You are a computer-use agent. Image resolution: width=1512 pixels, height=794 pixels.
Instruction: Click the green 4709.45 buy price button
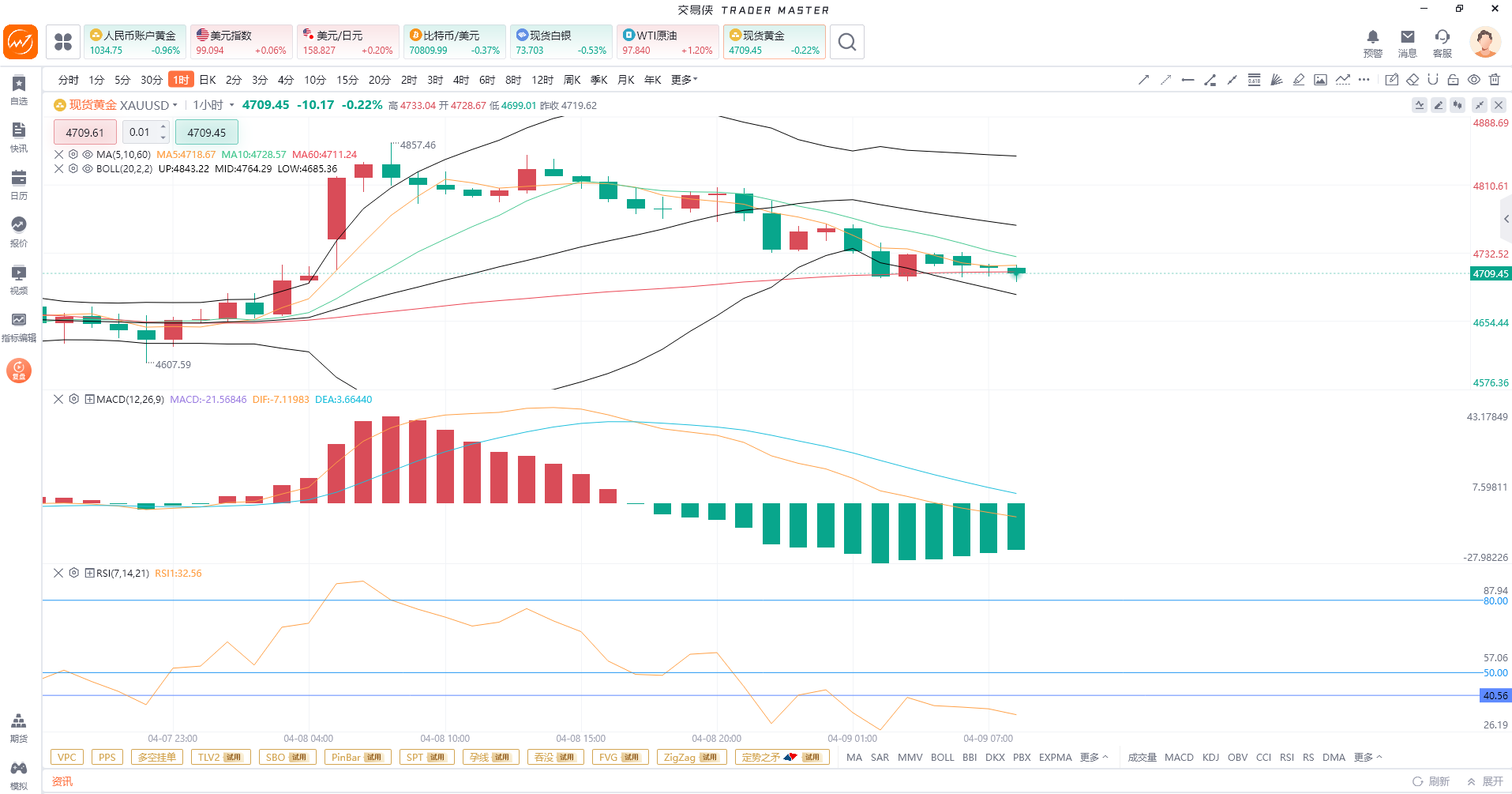pos(207,133)
